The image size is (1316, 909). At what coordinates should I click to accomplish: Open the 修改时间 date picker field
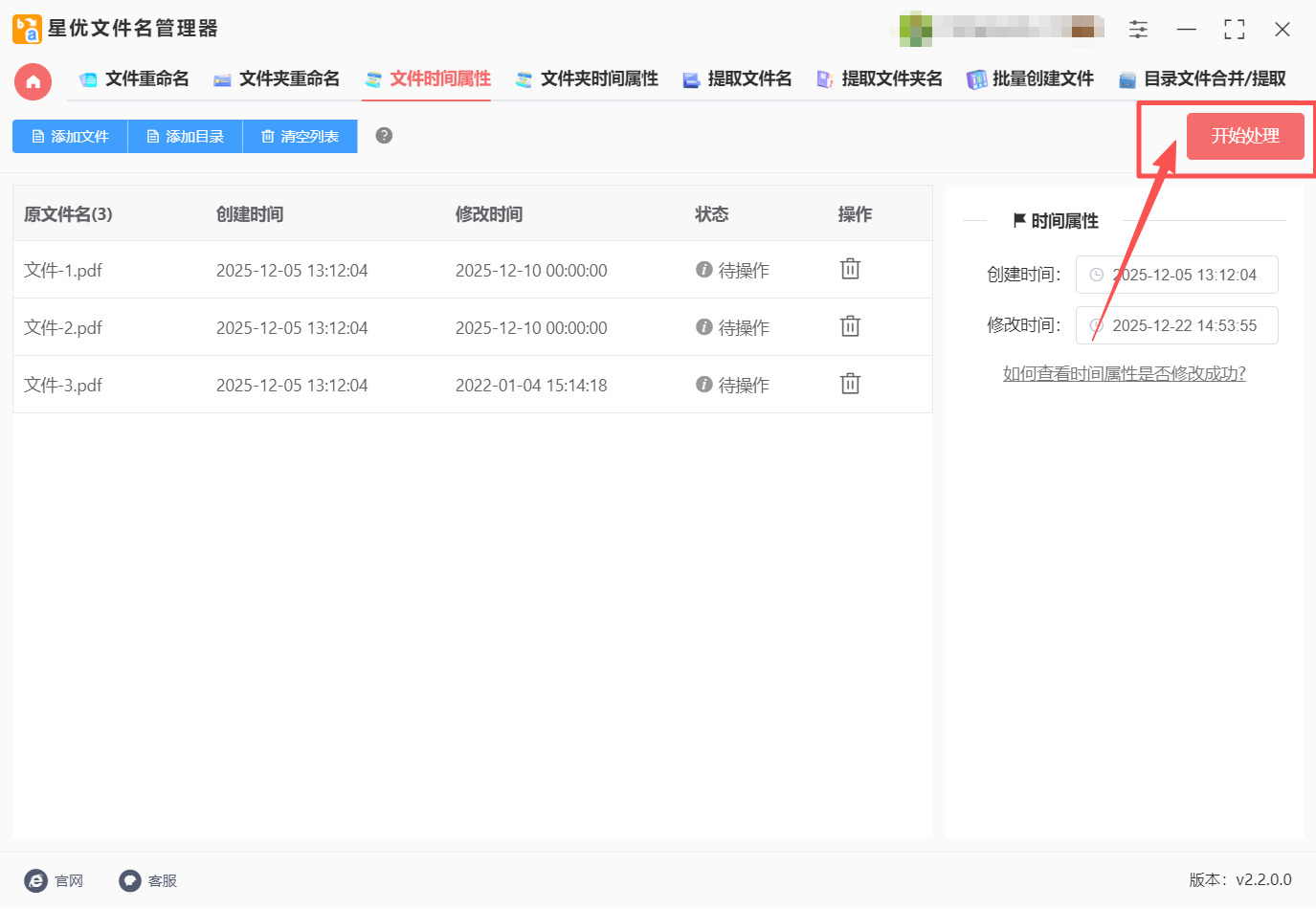(x=1176, y=326)
